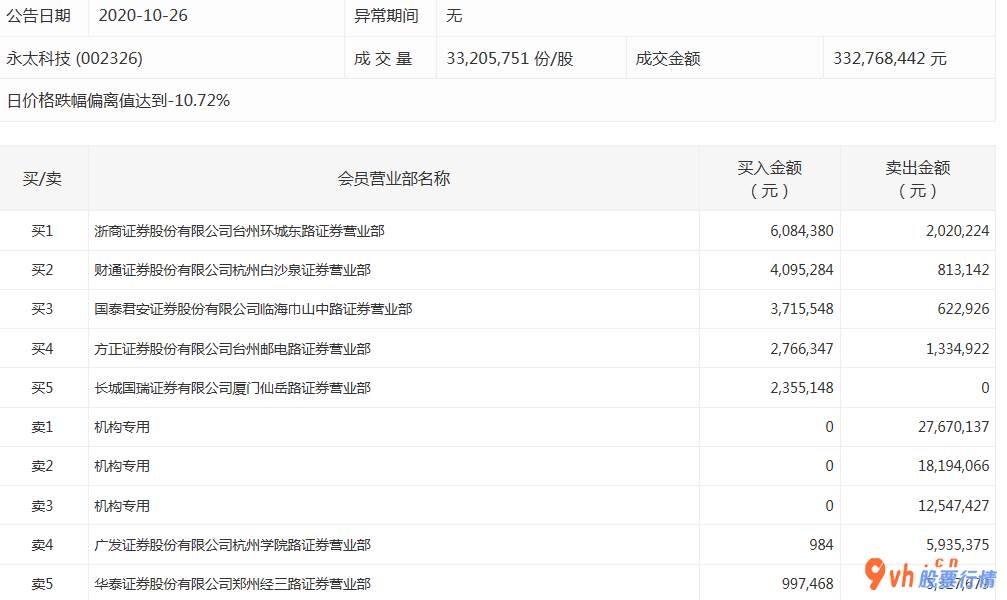Click the 卖2 row label
Viewport: 1007px width, 600px height.
point(42,466)
